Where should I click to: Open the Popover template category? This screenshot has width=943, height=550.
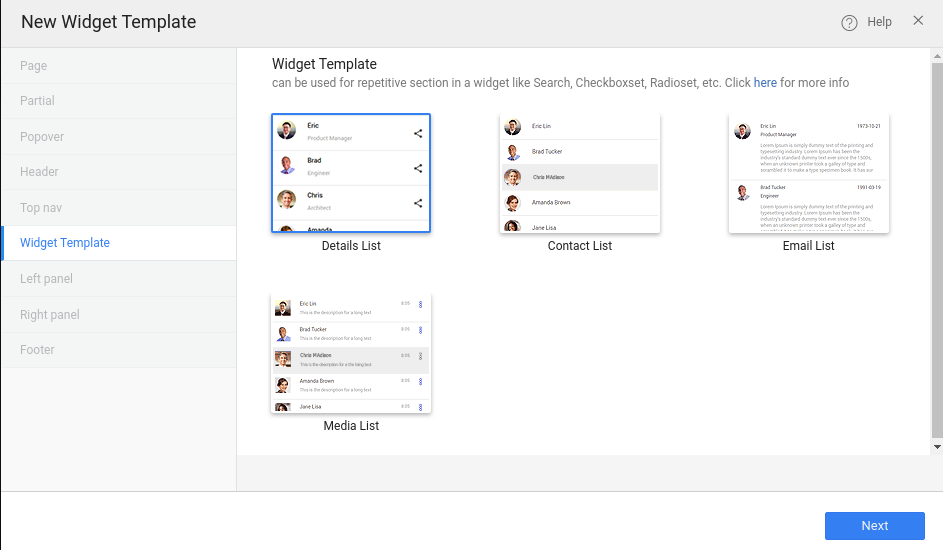42,137
